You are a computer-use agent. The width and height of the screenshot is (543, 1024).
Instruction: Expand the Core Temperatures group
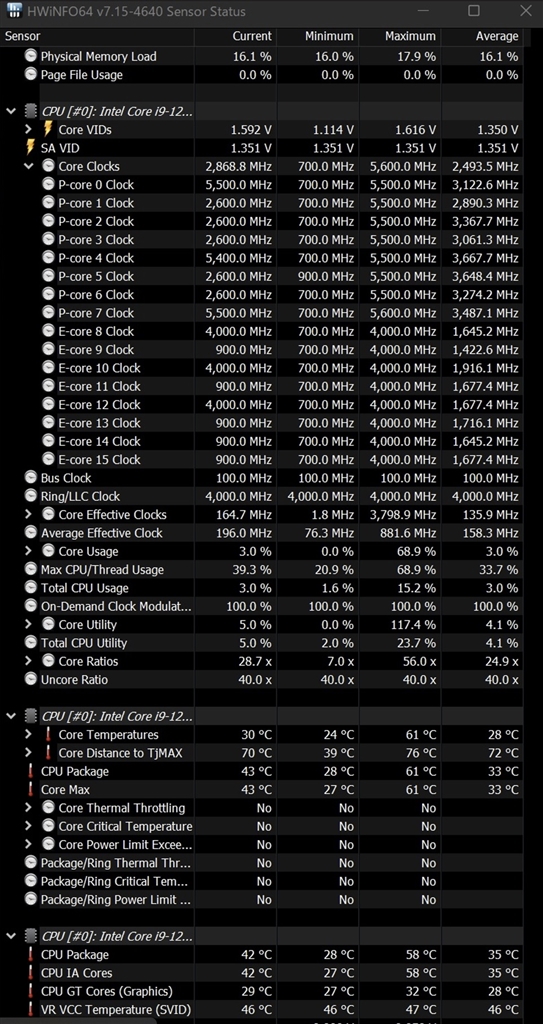point(28,735)
